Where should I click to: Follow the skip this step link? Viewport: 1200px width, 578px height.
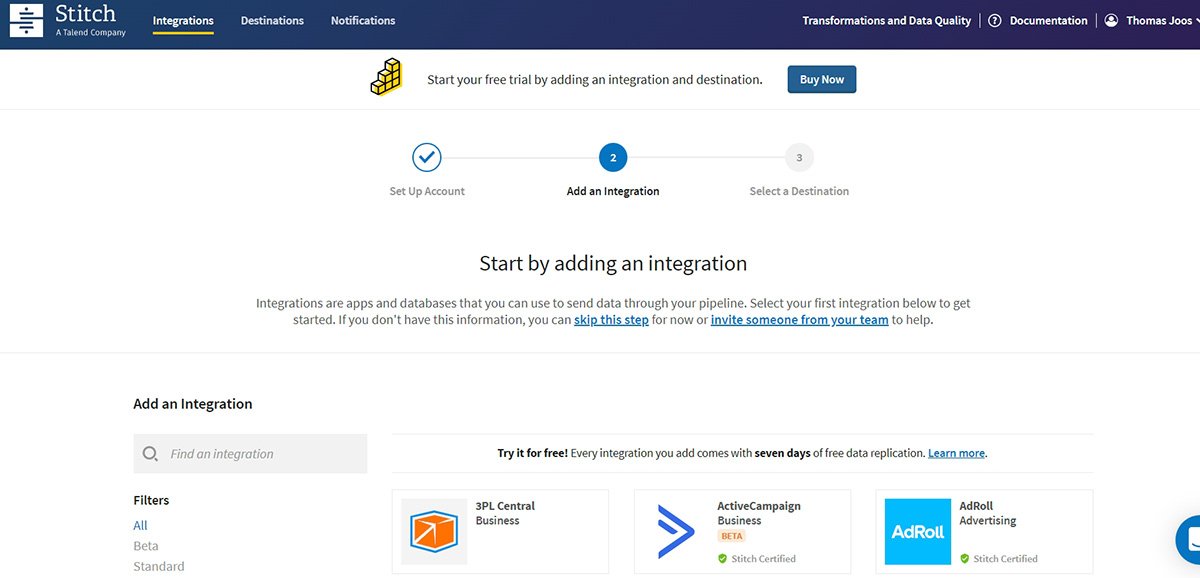(611, 319)
